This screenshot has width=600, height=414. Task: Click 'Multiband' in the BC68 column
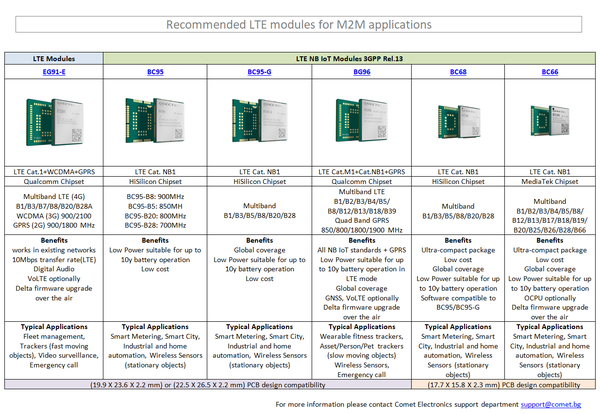[458, 206]
